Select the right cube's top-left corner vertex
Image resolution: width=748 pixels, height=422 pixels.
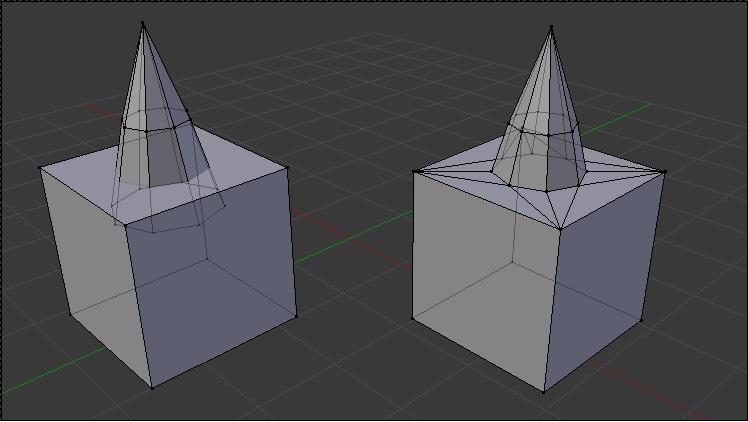(415, 171)
